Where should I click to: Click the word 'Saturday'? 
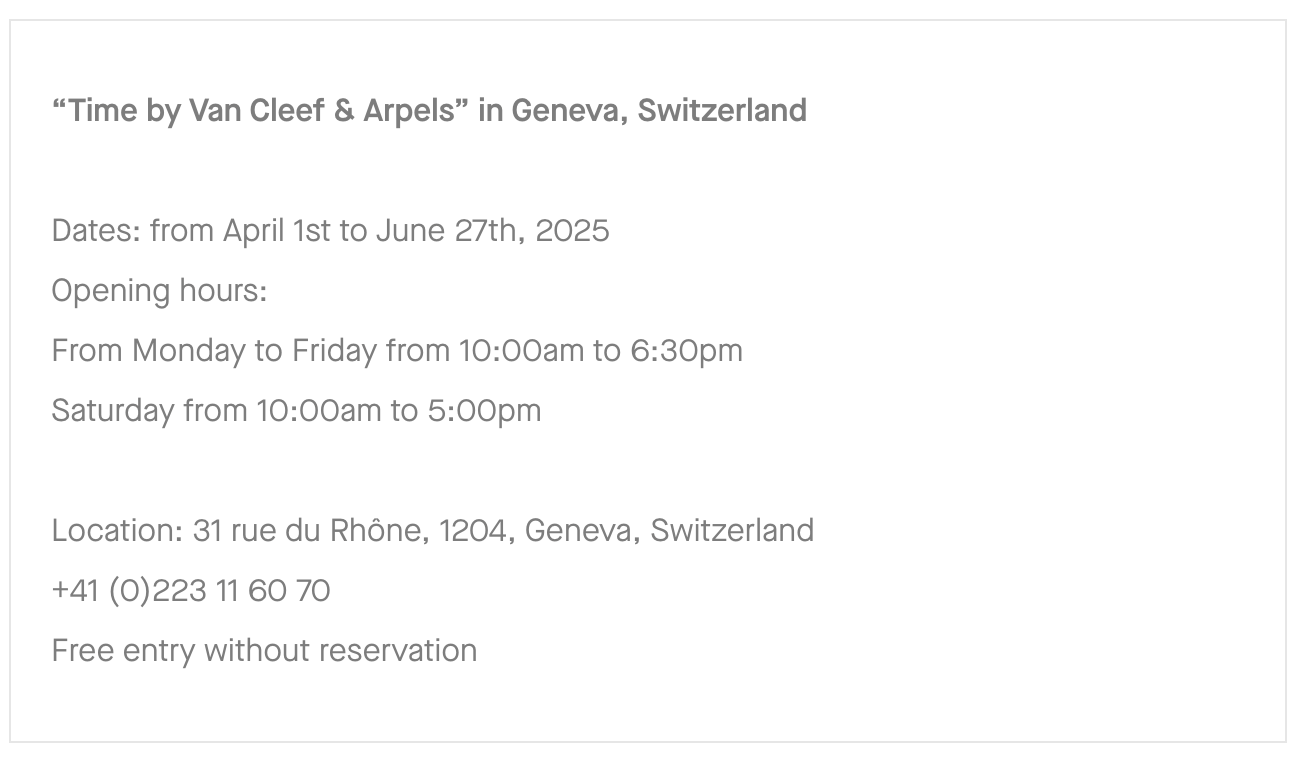113,411
